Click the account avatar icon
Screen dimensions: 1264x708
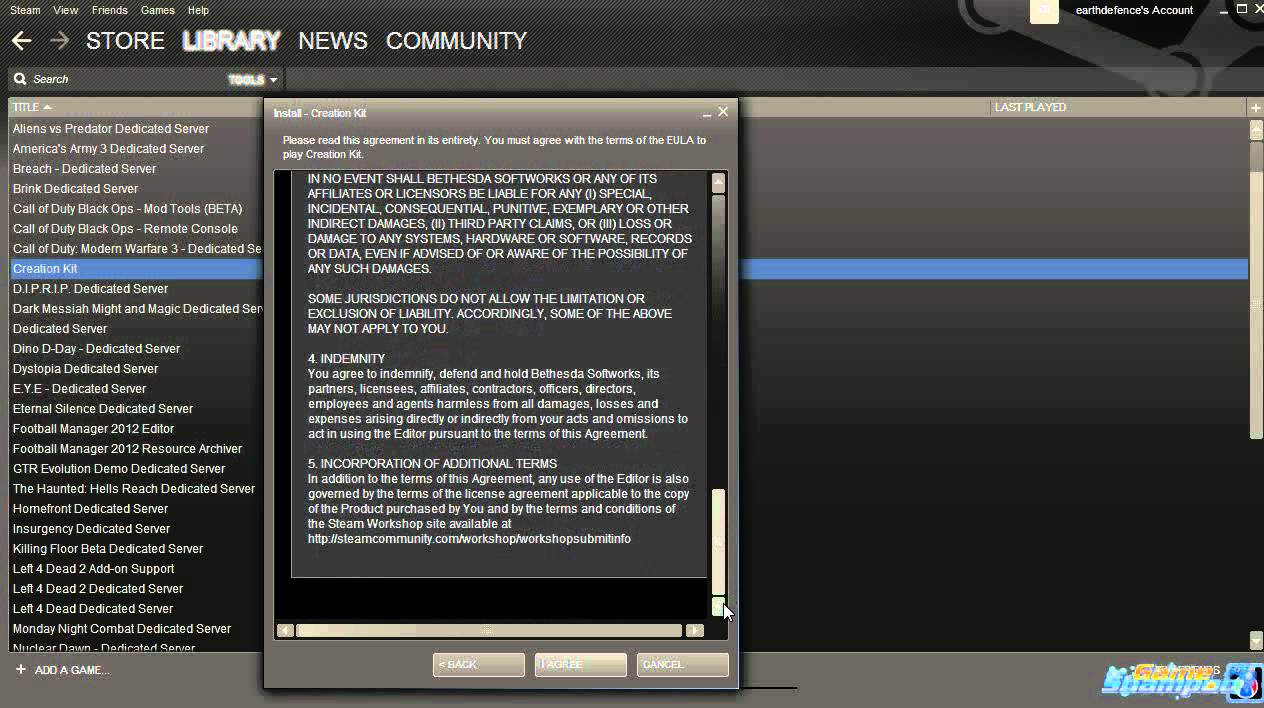(x=1044, y=10)
